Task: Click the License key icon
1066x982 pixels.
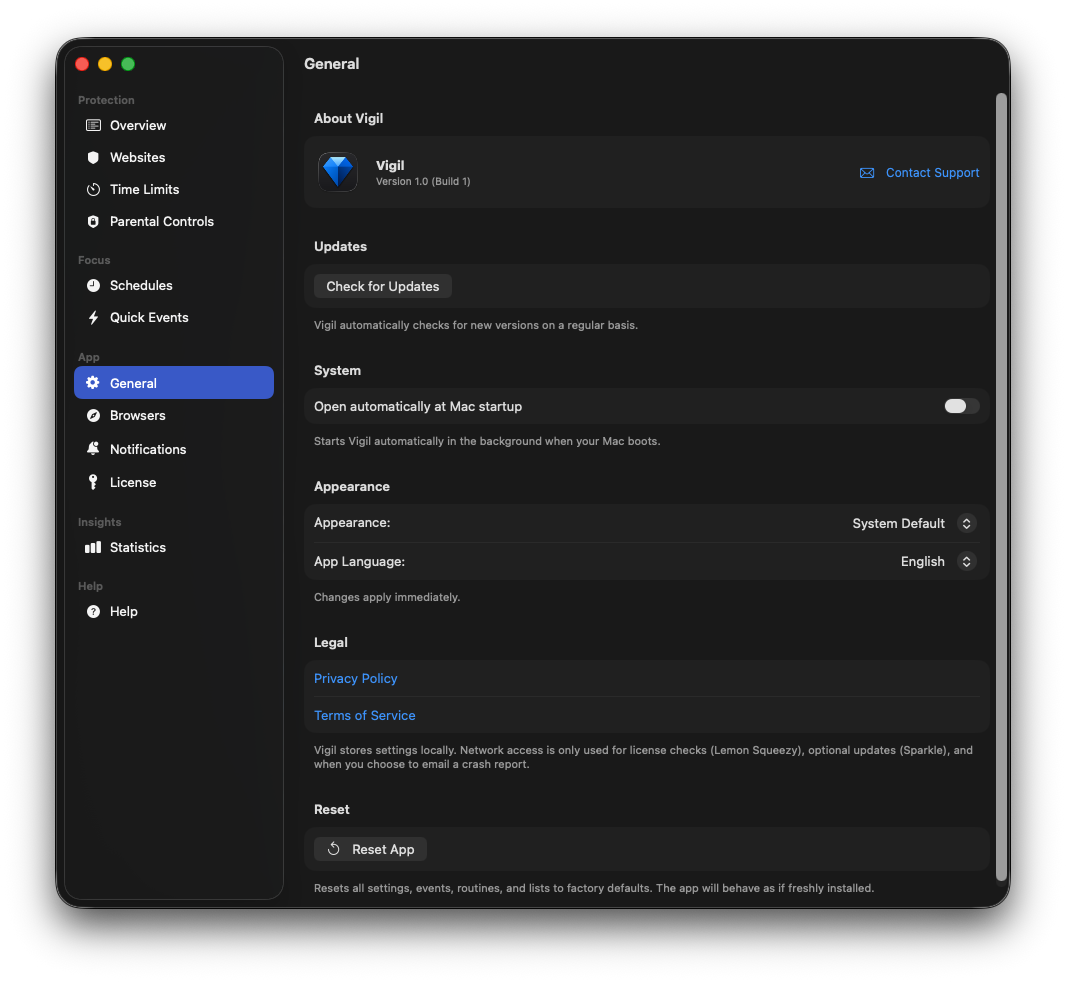Action: point(93,481)
